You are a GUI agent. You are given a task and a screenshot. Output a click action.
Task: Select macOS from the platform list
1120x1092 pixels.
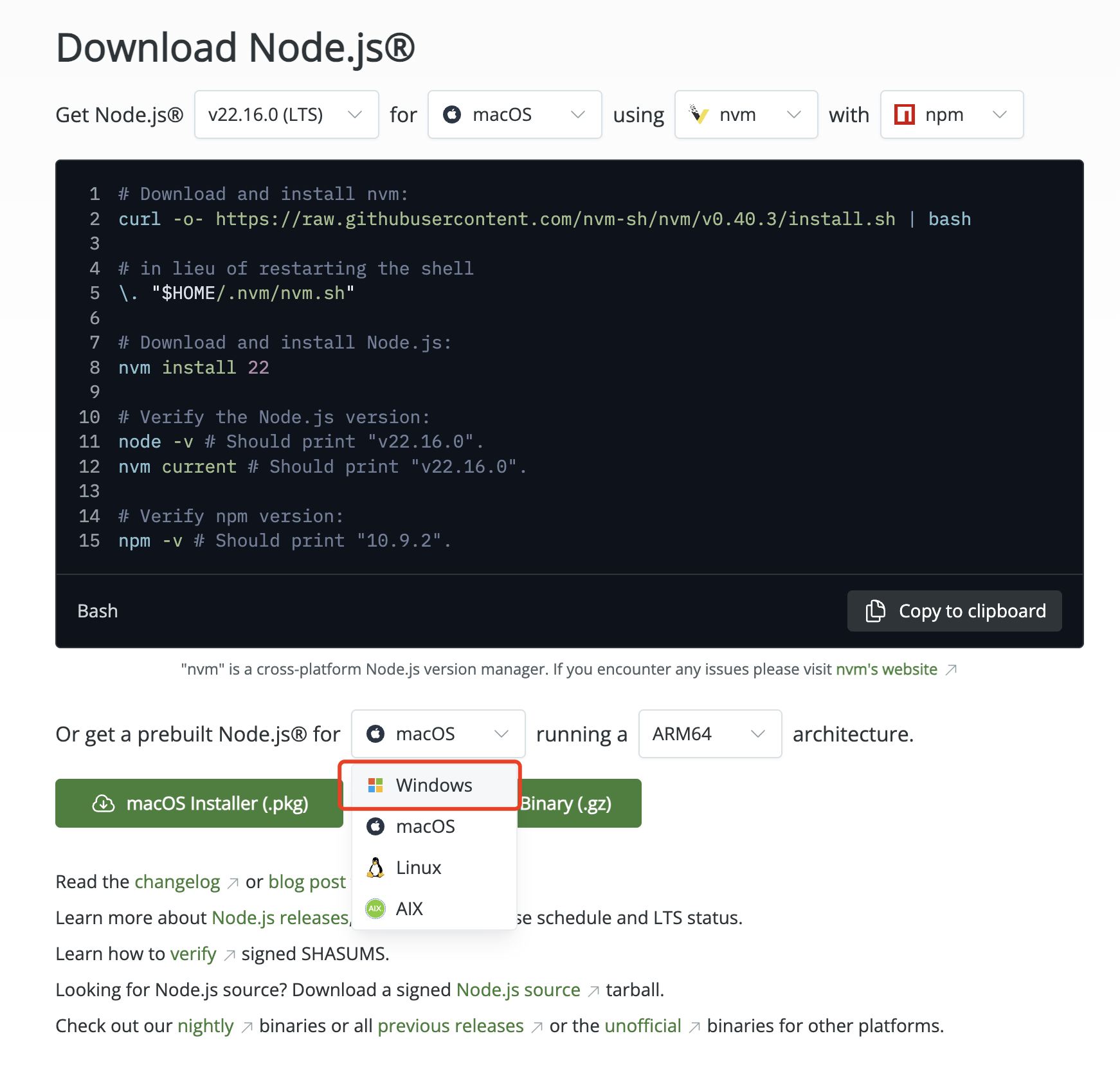[435, 826]
